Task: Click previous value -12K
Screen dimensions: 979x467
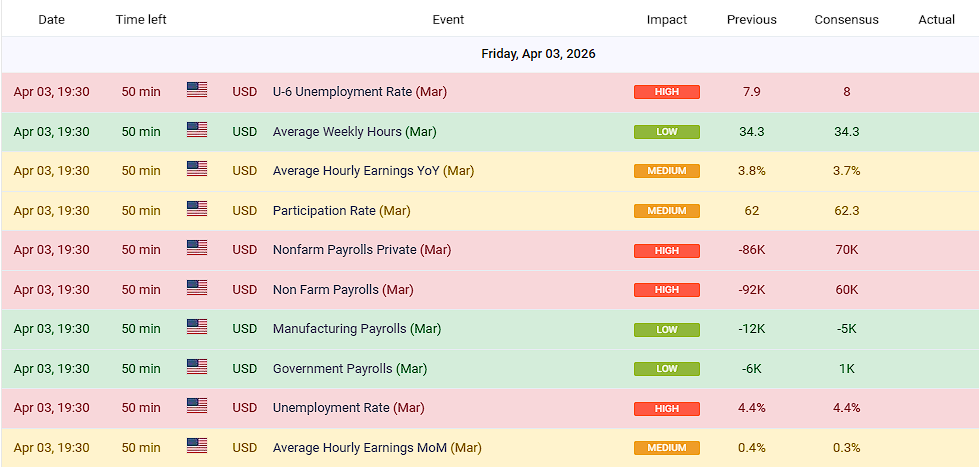Action: [752, 329]
